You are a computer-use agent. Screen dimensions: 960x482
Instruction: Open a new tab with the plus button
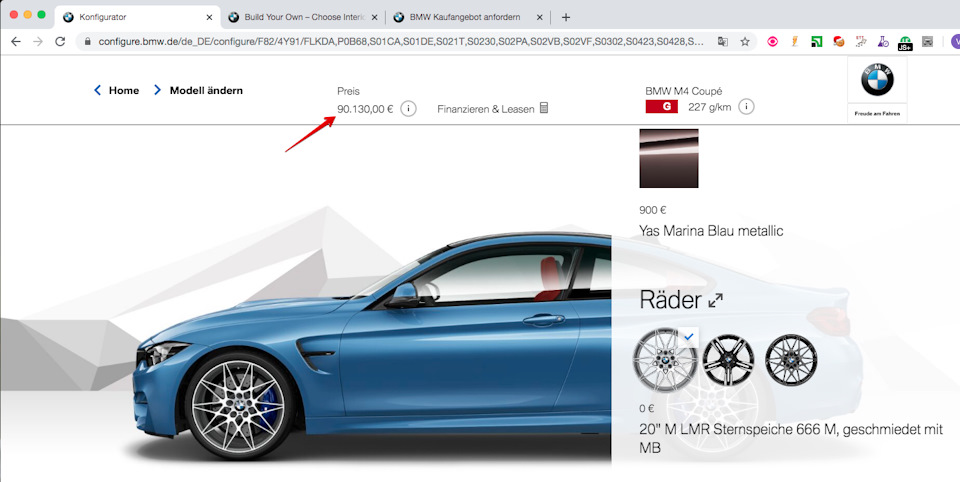(x=566, y=17)
